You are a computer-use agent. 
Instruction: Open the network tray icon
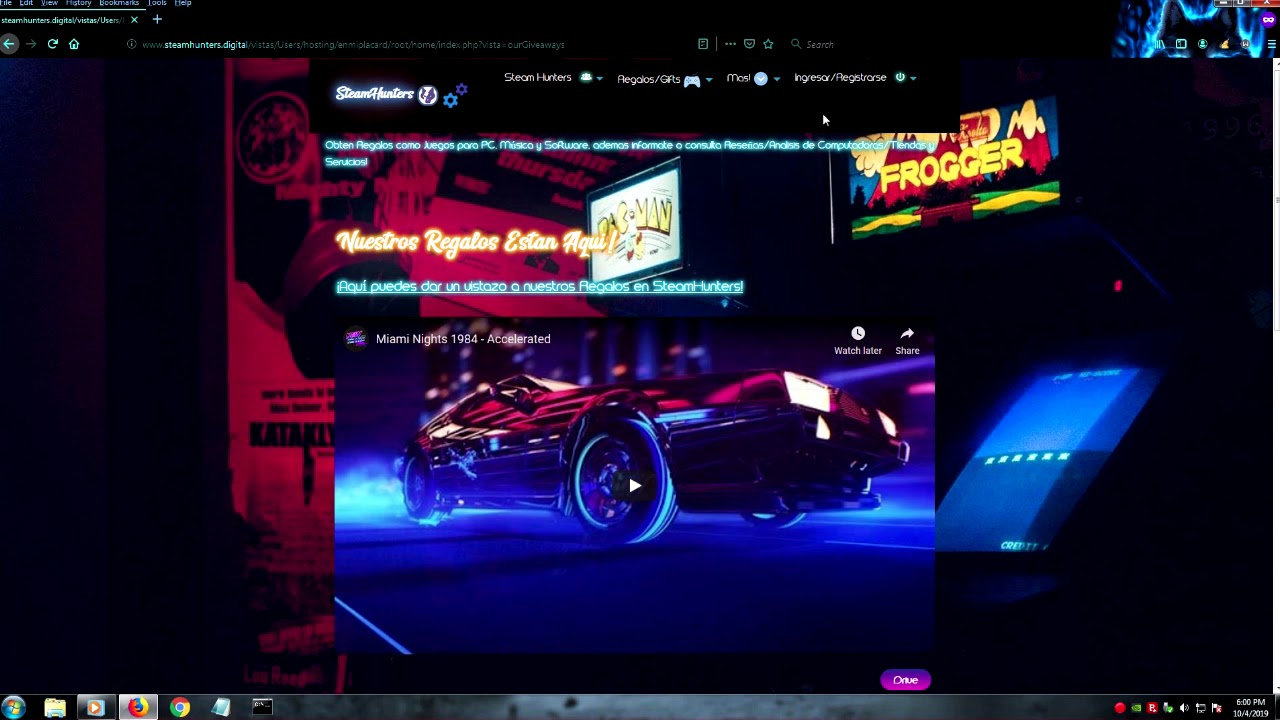tap(1201, 708)
